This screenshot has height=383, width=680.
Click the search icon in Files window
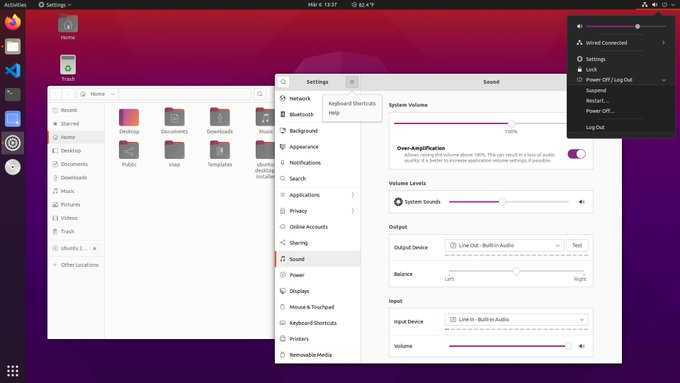pyautogui.click(x=260, y=94)
